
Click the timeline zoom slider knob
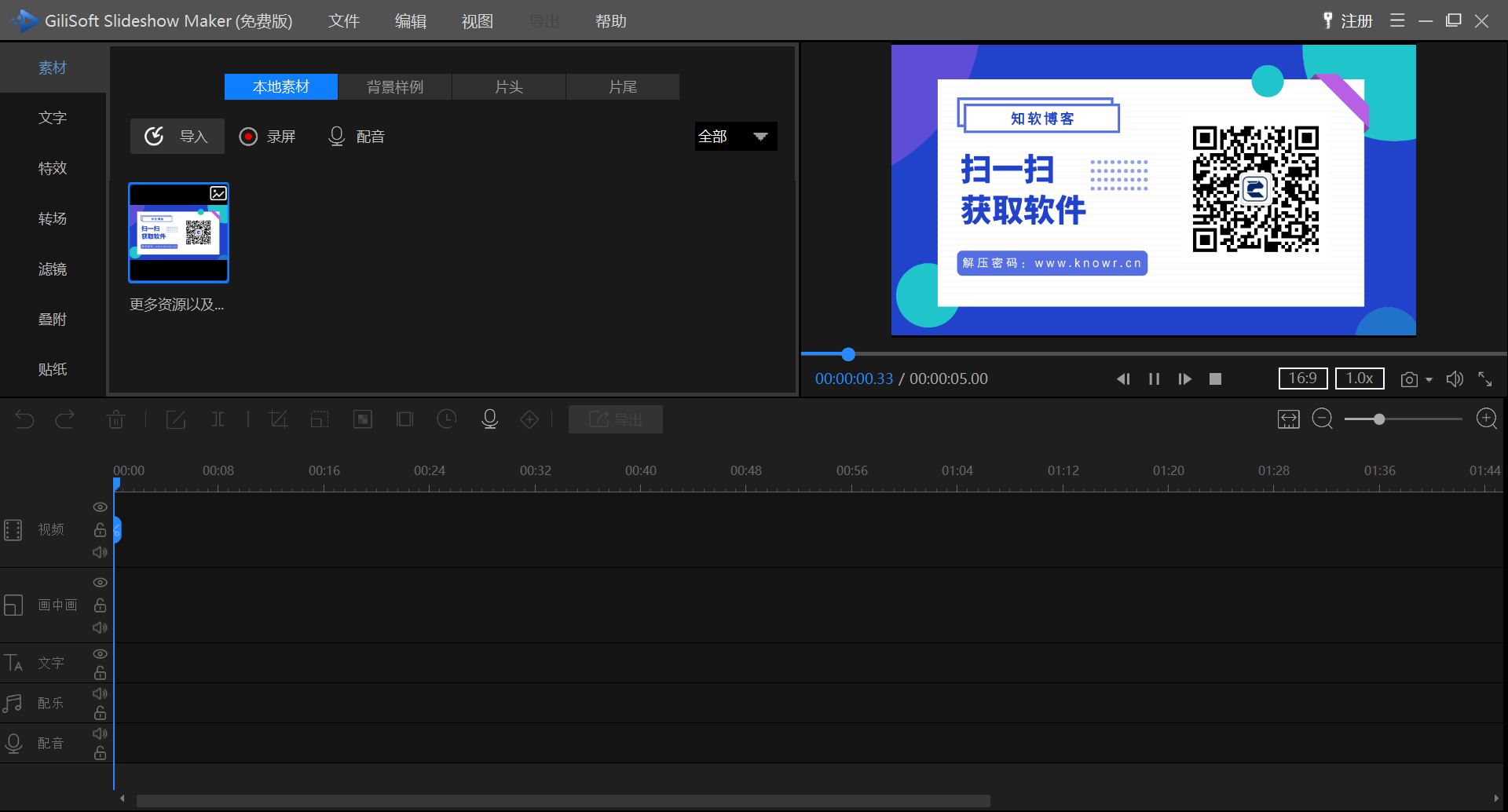coord(1379,419)
